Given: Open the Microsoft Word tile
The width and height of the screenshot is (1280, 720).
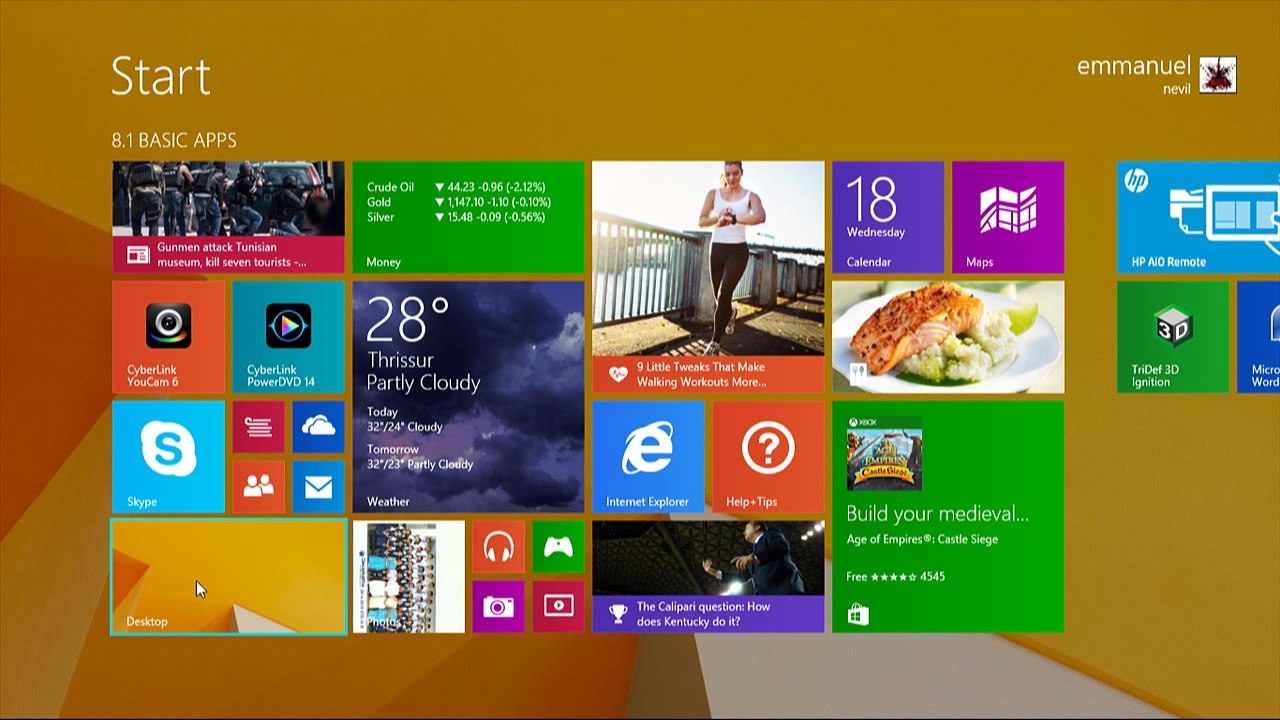Looking at the screenshot, I should click(x=1259, y=337).
